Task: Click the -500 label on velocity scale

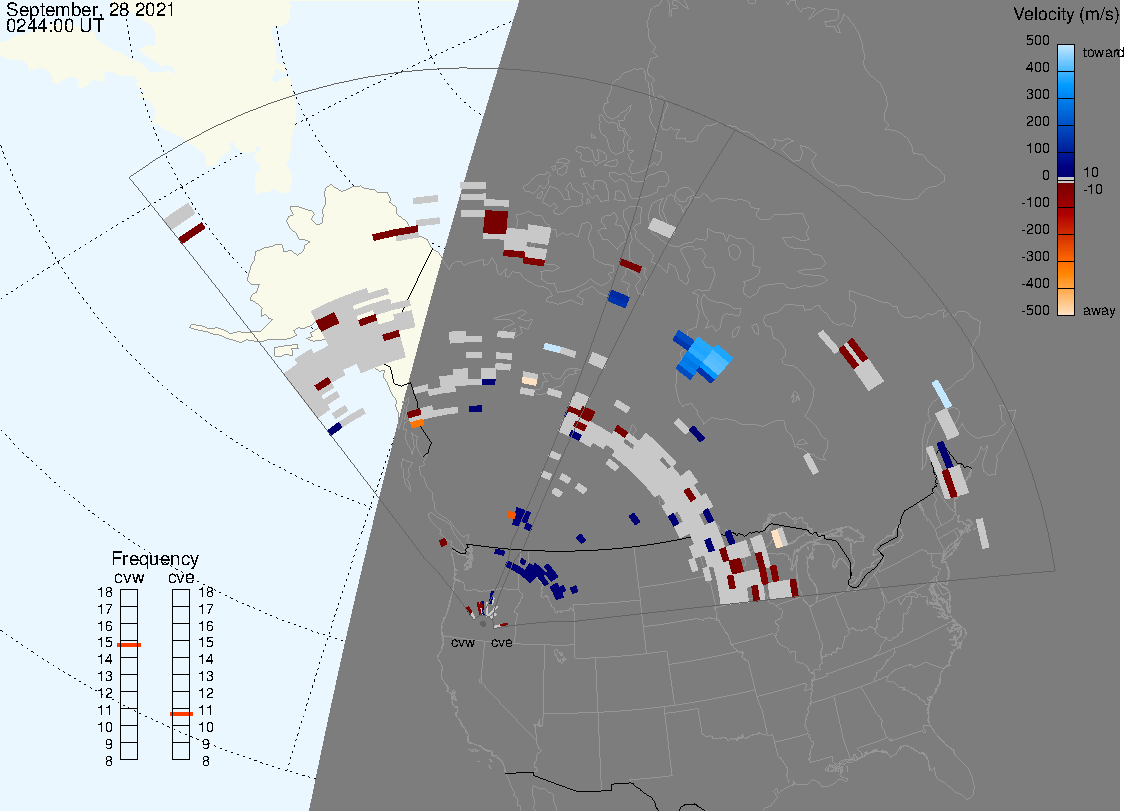Action: tap(1035, 310)
